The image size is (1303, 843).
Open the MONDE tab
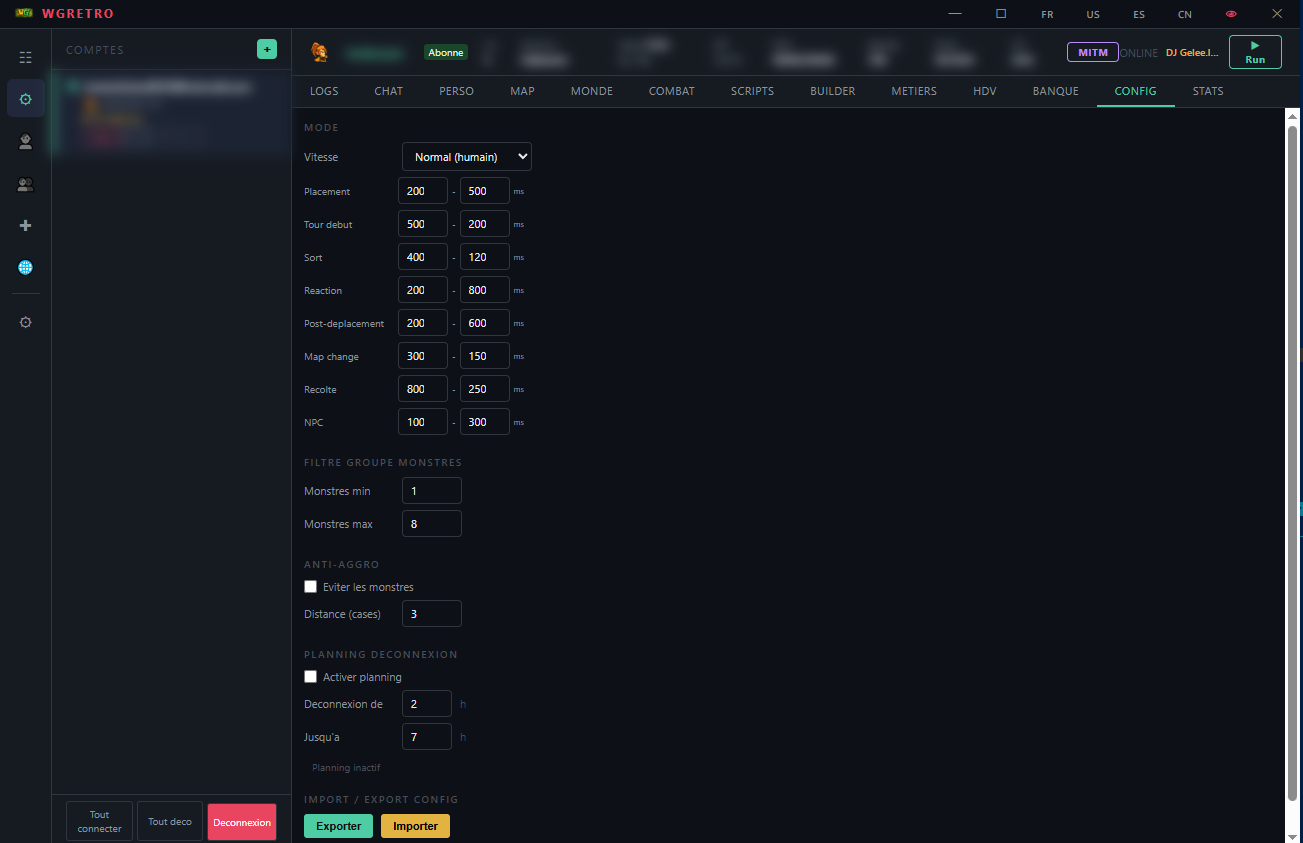pyautogui.click(x=592, y=91)
